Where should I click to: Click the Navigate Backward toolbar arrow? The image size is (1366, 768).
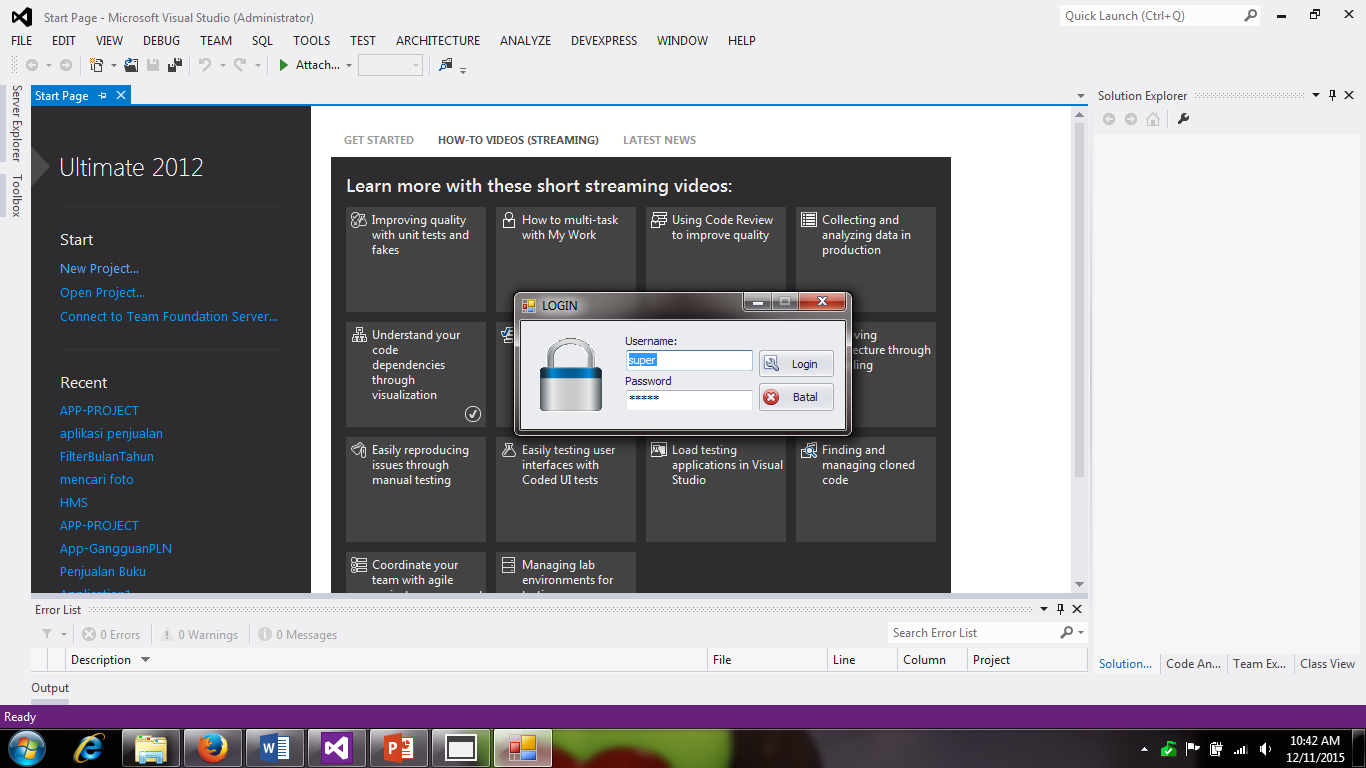[32, 65]
